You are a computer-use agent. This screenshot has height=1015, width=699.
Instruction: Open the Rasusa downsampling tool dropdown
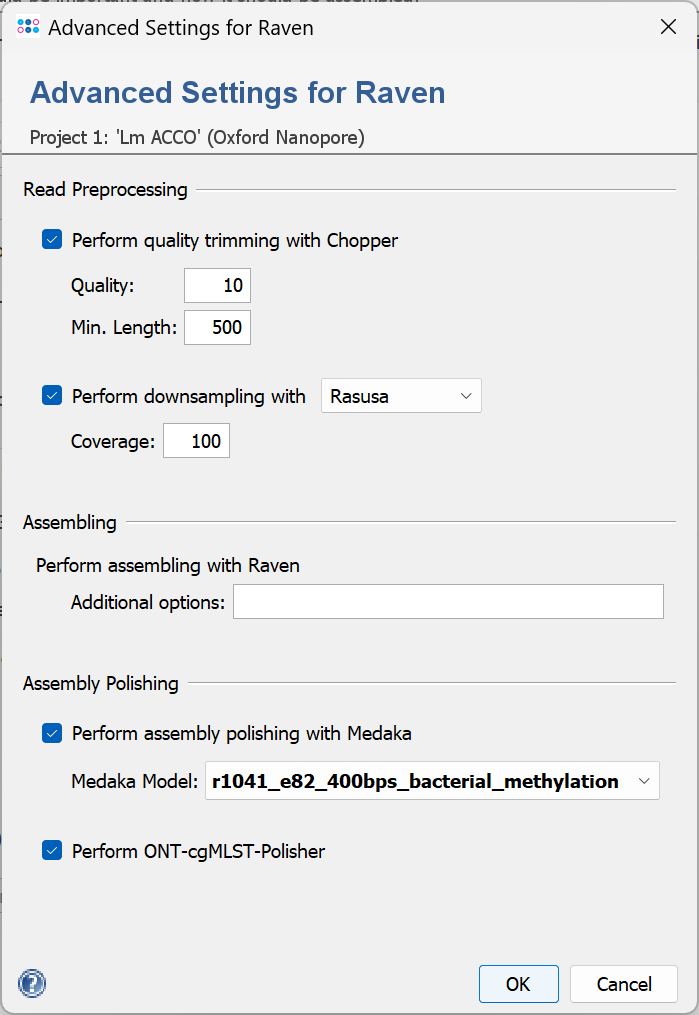click(400, 396)
